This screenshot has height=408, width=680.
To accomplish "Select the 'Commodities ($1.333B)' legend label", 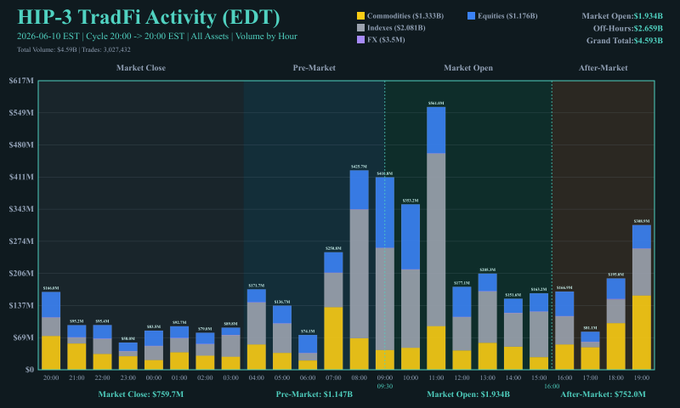I will tap(405, 16).
